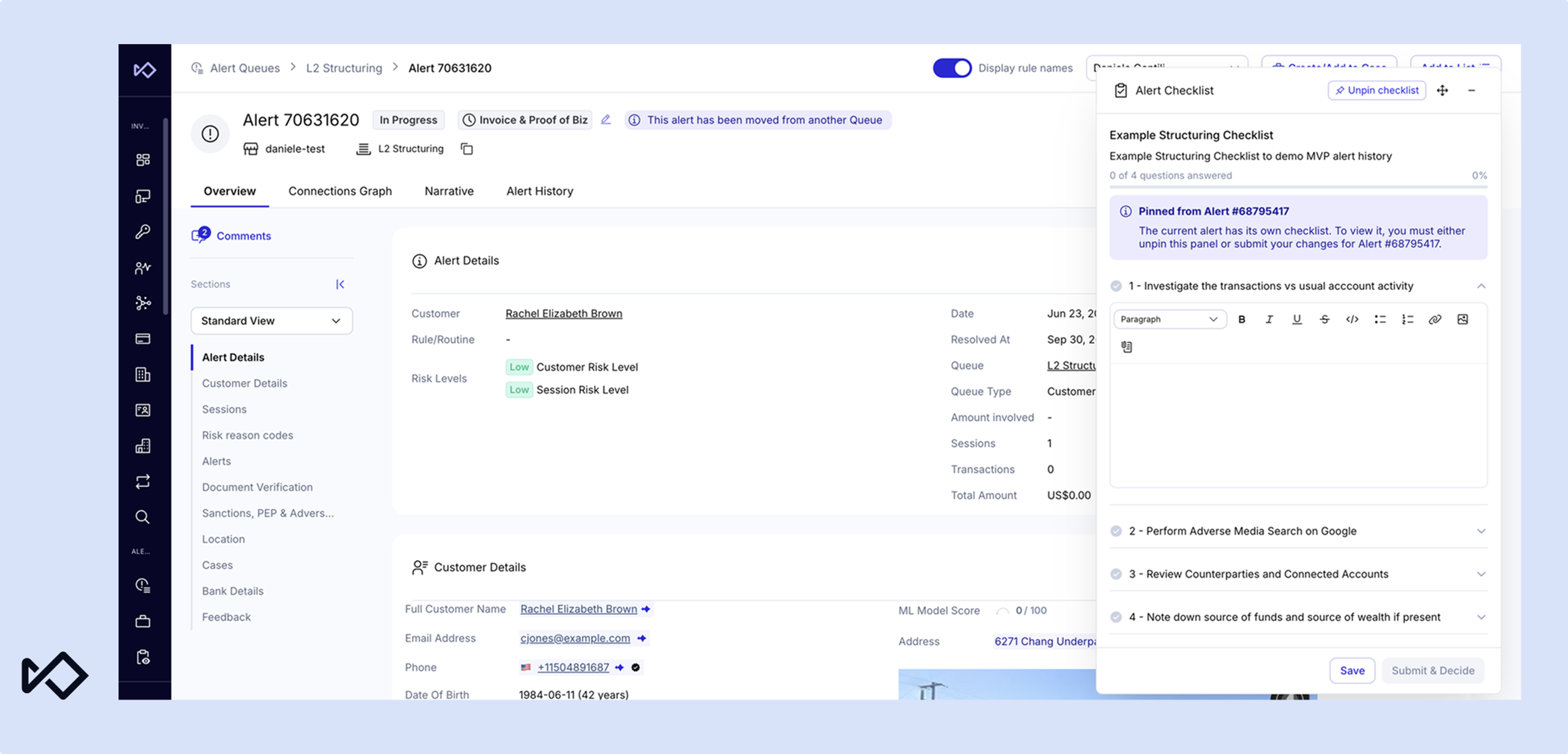
Task: Apply bold formatting in checklist editor
Action: point(1242,319)
